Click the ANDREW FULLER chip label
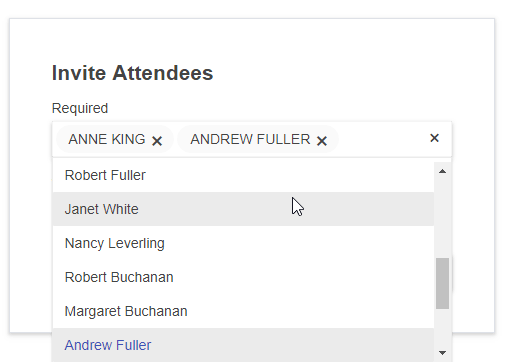This screenshot has height=362, width=516. (250, 139)
